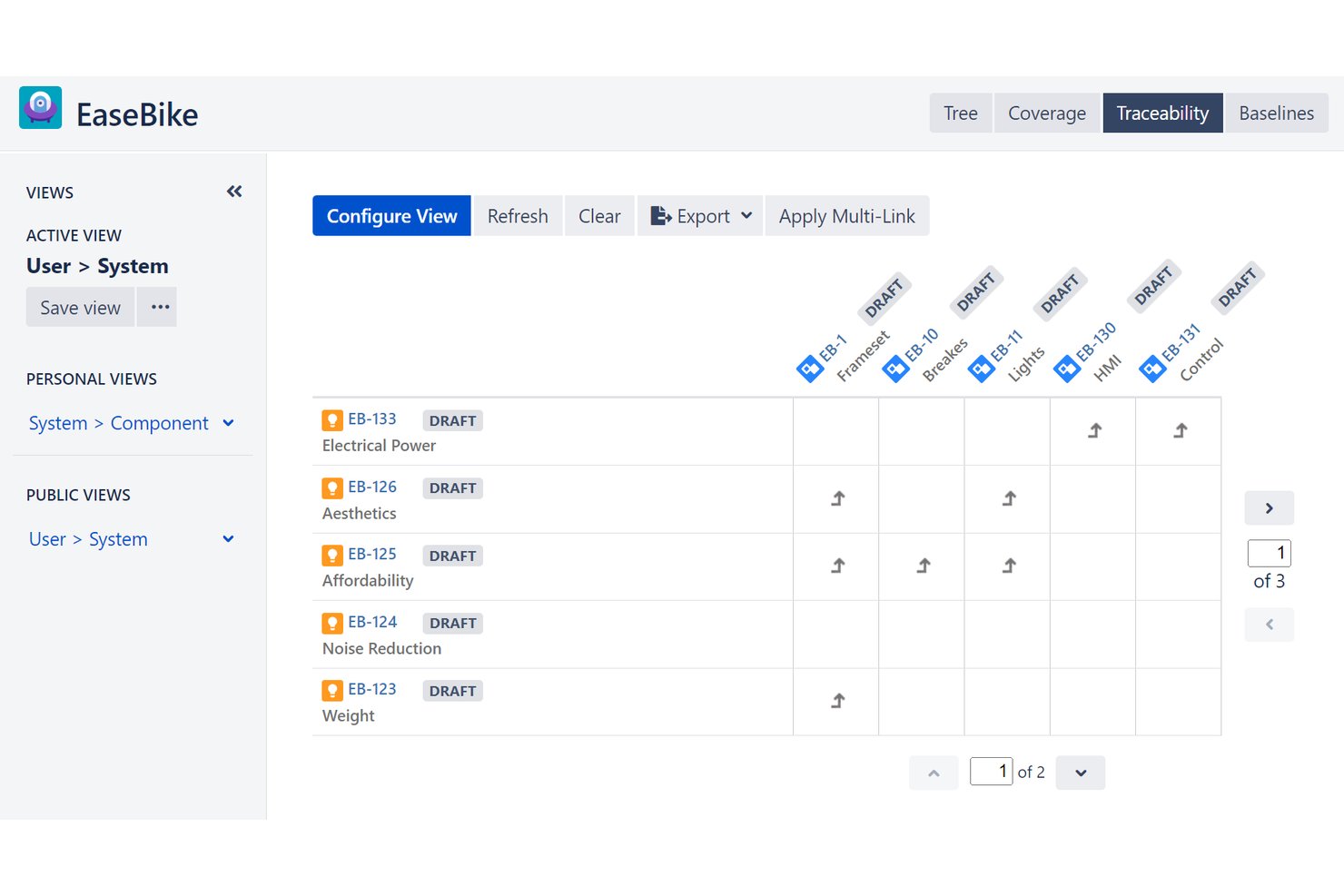
Task: Click the link arrow for EB-123 and EB-1 Frameset
Action: click(837, 701)
